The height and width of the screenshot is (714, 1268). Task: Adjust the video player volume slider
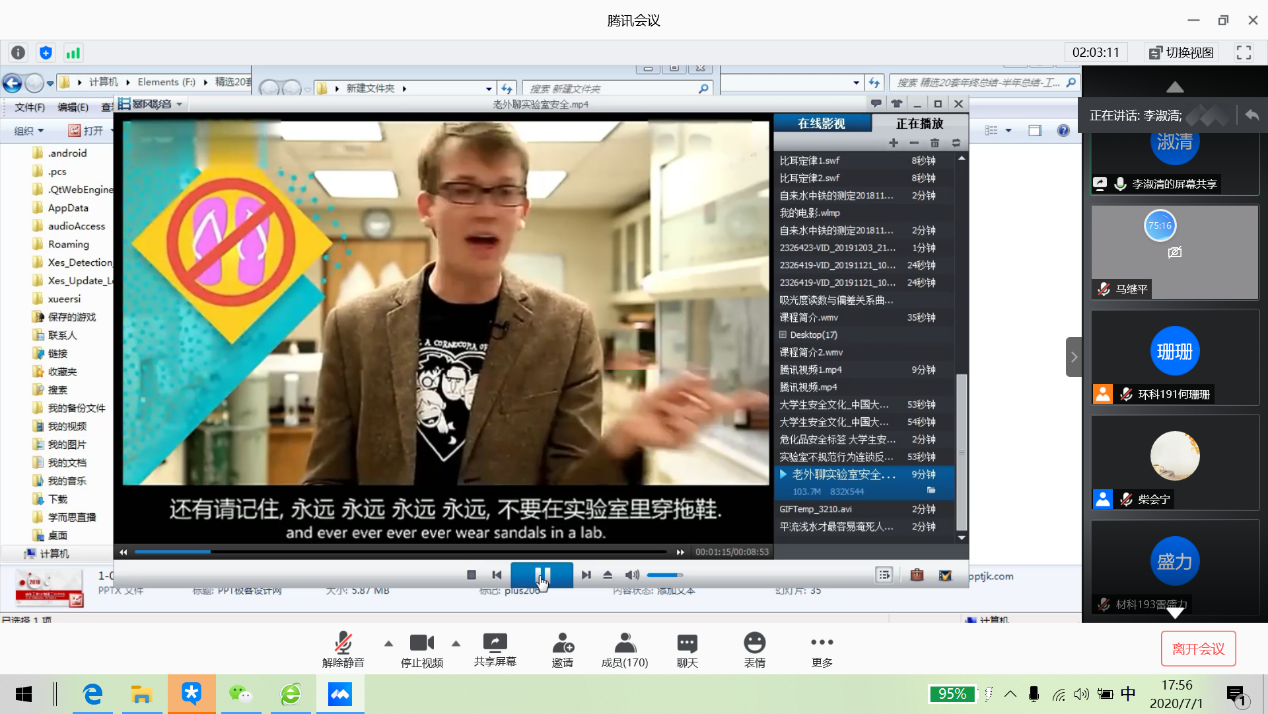coord(664,575)
